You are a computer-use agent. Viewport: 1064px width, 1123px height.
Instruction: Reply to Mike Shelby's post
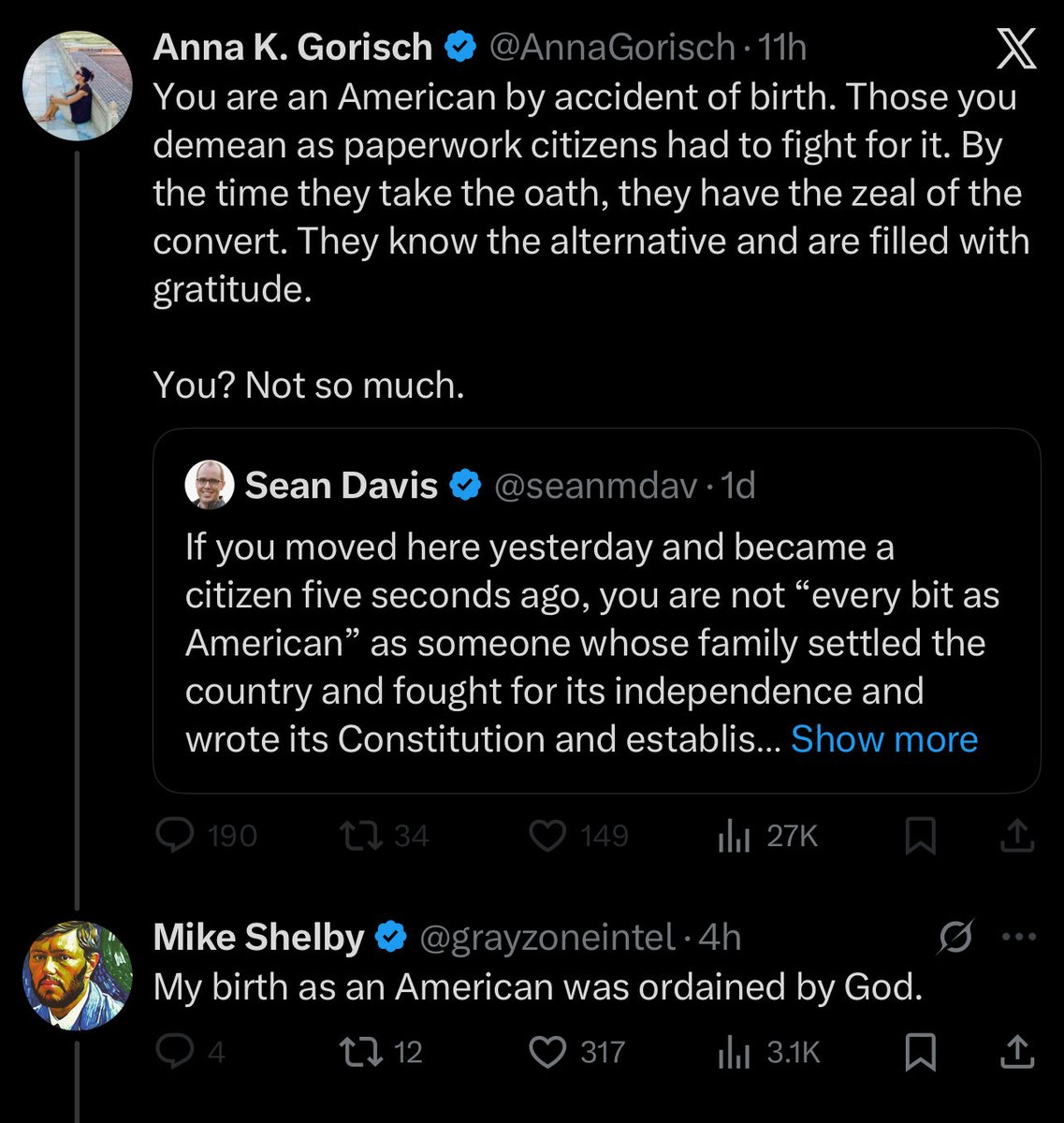[175, 1053]
